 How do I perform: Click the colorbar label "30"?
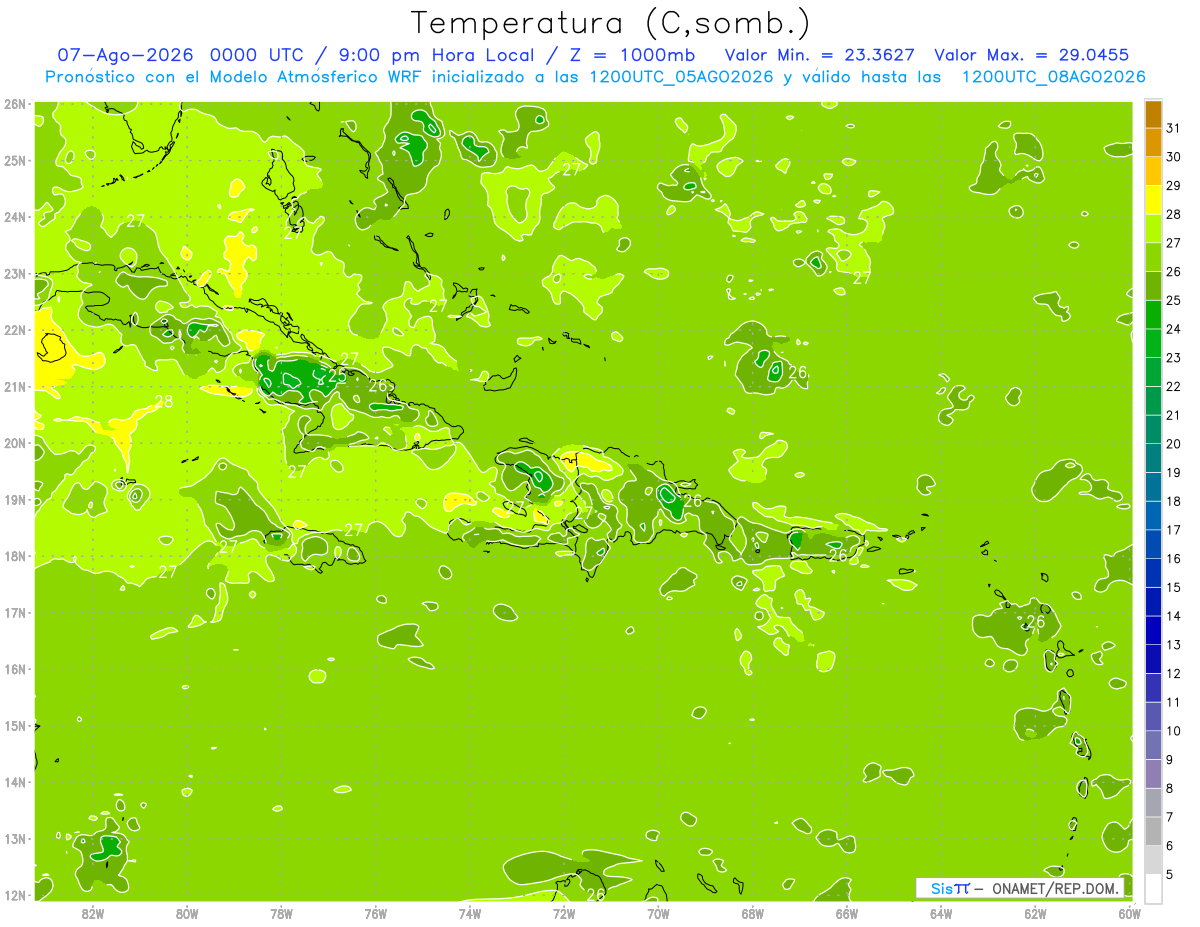1174,157
